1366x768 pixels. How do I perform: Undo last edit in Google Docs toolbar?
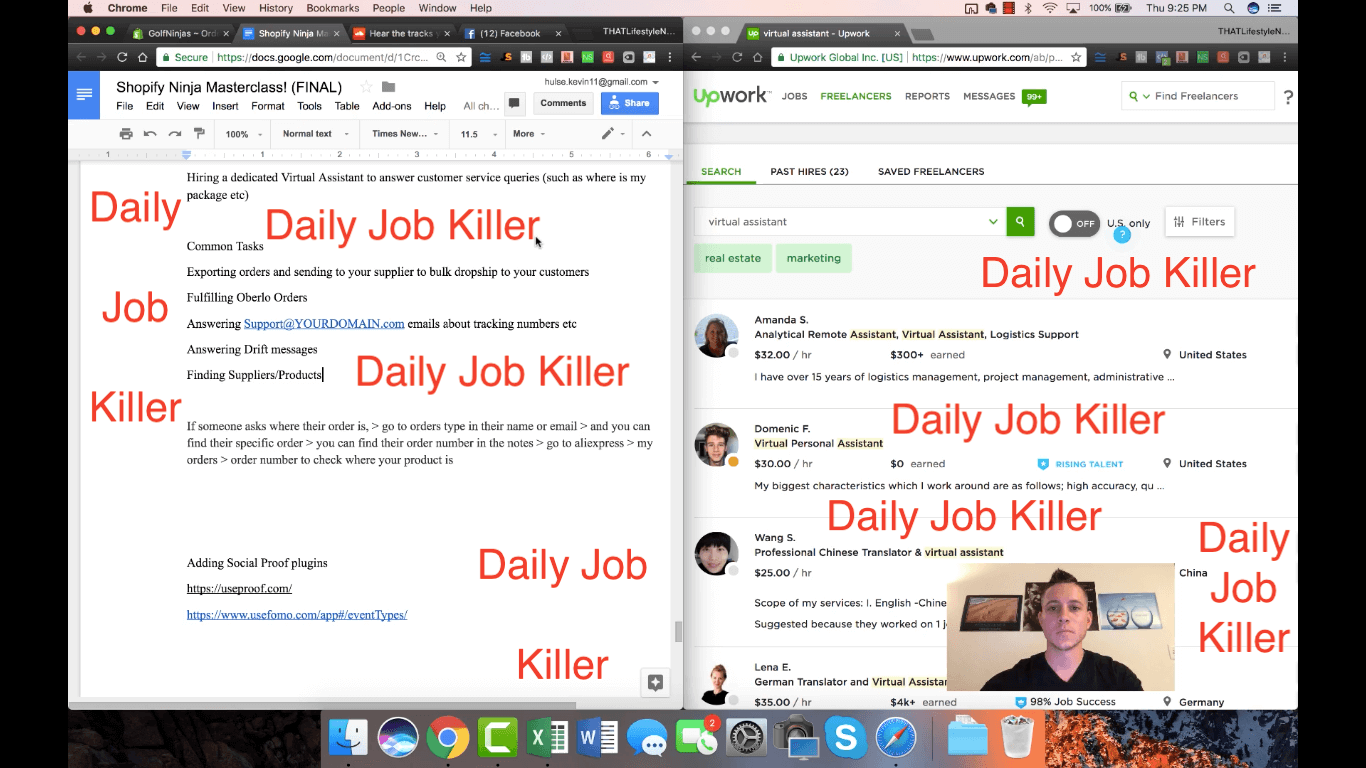pos(150,134)
